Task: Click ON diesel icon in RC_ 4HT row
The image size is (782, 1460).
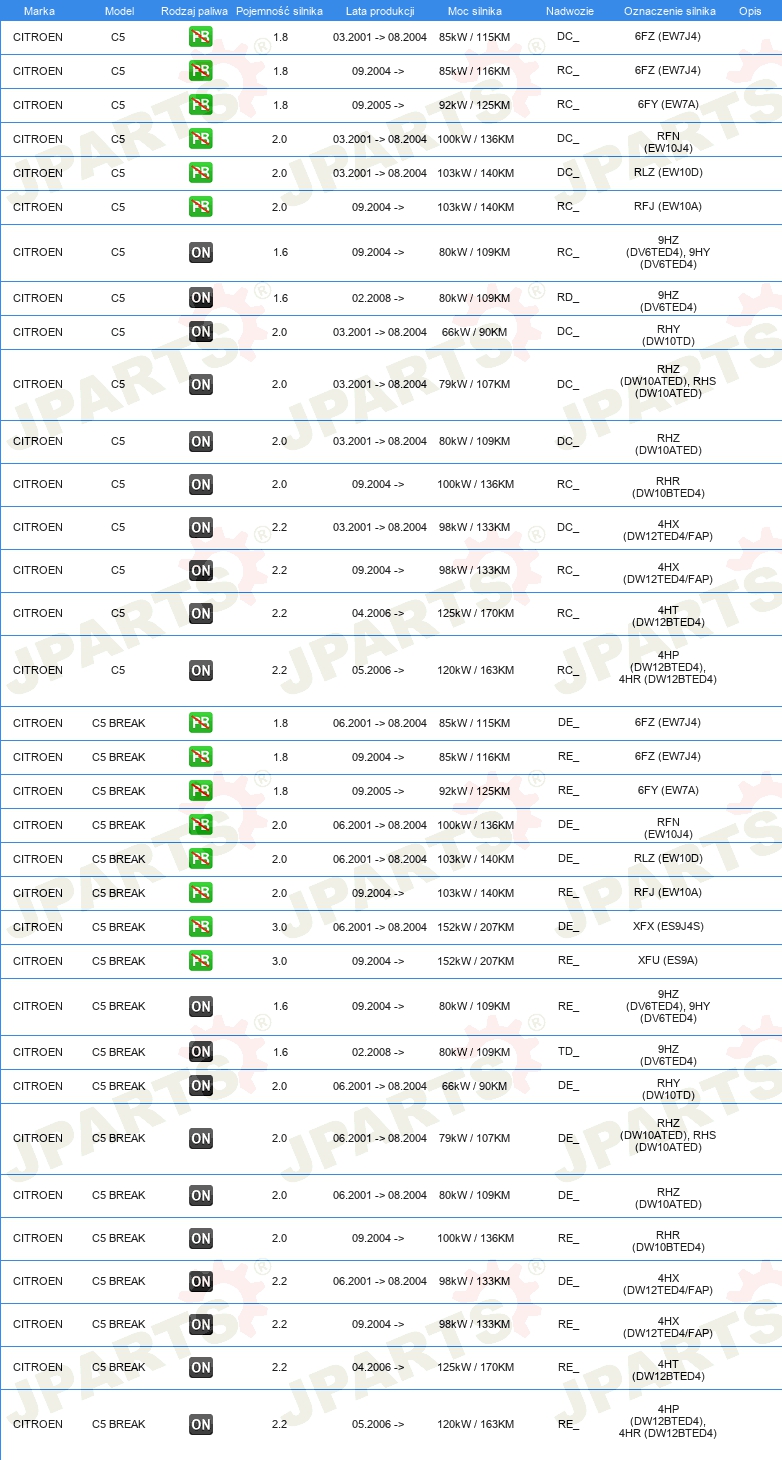Action: (x=201, y=613)
